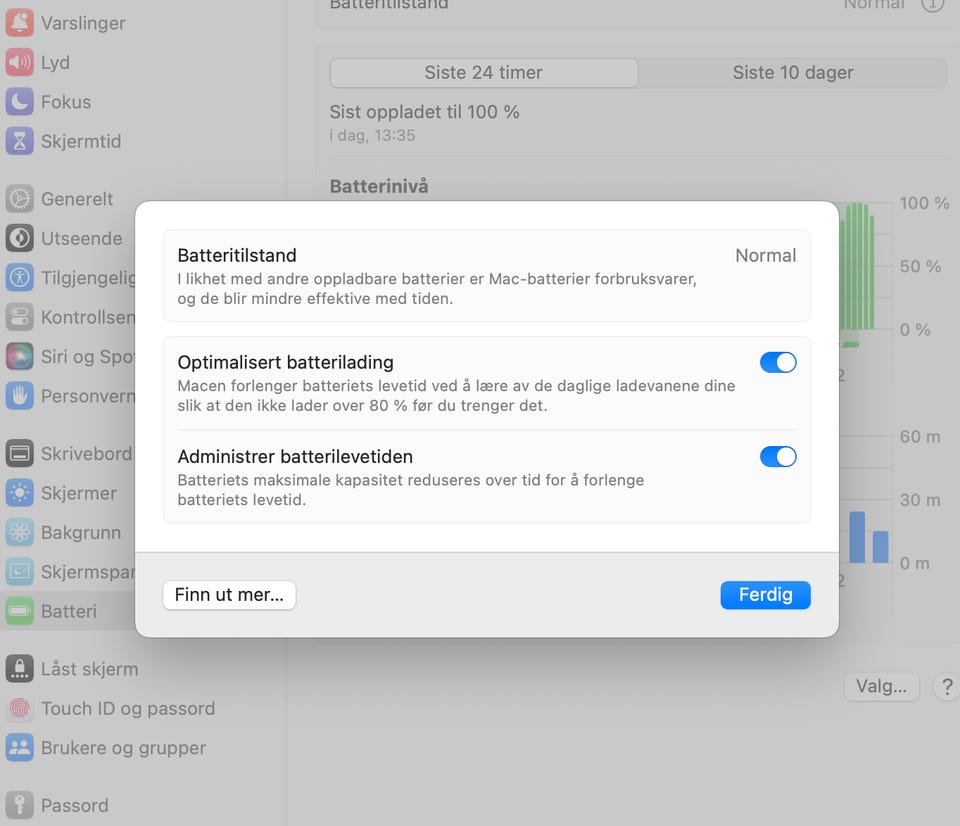
Task: Open the Passord key icon
Action: (20, 805)
